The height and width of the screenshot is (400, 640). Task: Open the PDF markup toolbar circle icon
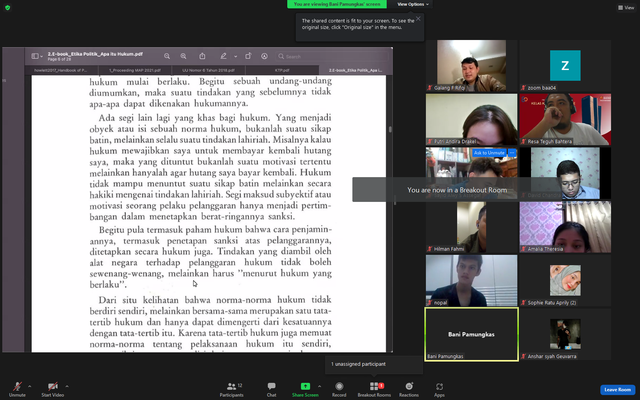click(x=264, y=56)
